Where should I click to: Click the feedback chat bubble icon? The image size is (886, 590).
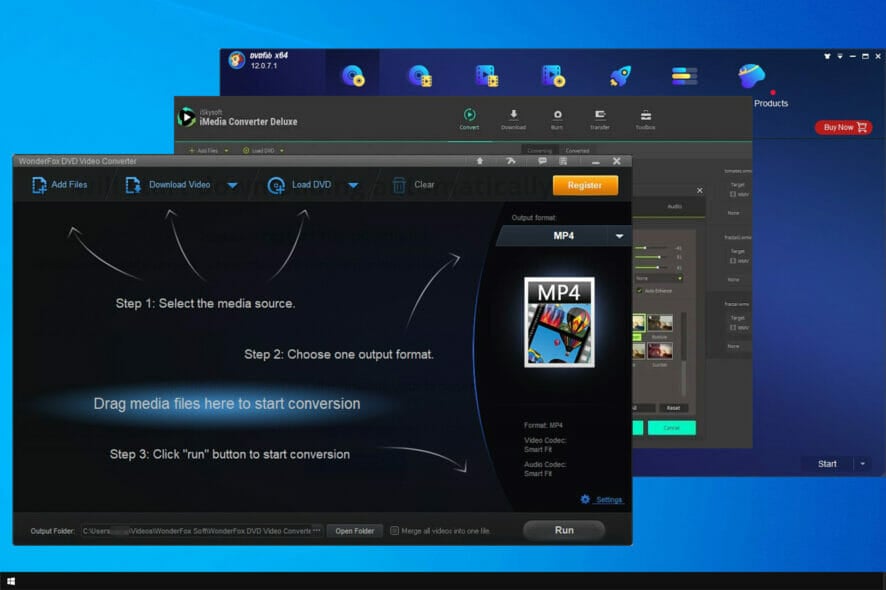click(542, 161)
